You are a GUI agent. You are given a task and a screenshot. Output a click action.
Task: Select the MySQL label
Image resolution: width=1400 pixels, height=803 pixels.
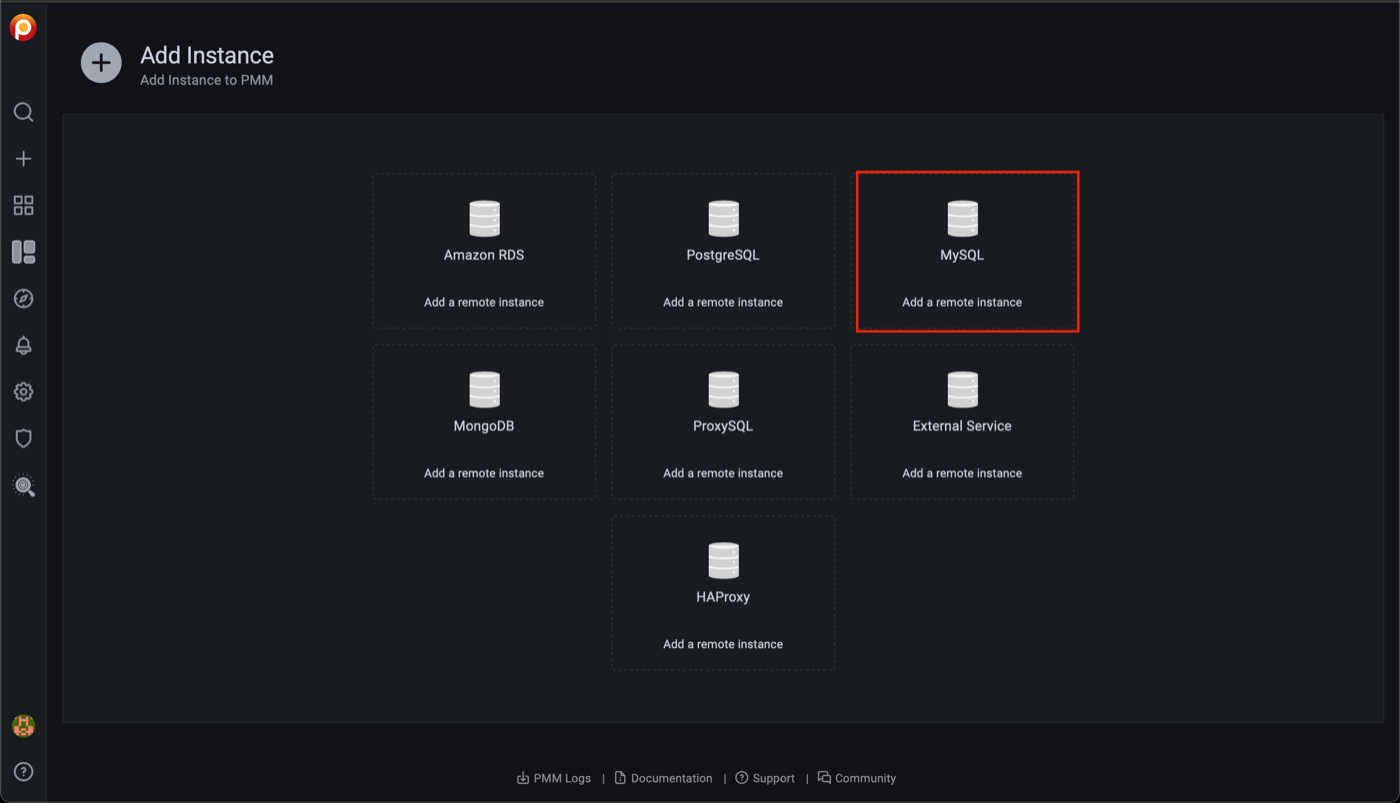click(962, 255)
